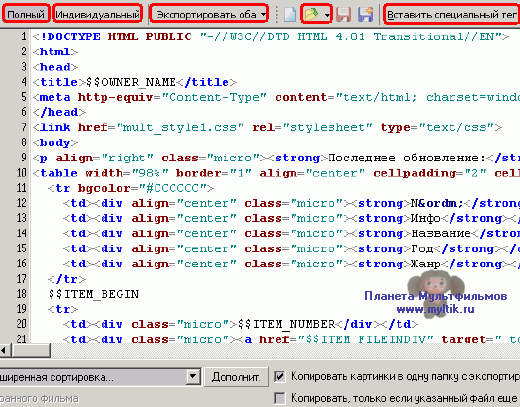The image size is (520, 407).
Task: Click the horizontal scrollbar thumb
Action: [x=31, y=350]
